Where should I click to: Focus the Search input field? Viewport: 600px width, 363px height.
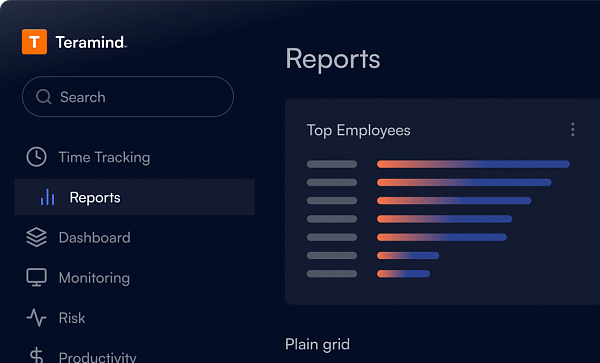tap(128, 96)
